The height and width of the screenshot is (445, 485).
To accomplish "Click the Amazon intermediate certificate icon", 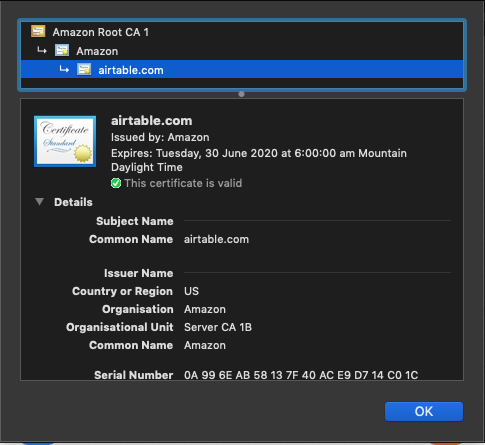I will (62, 51).
